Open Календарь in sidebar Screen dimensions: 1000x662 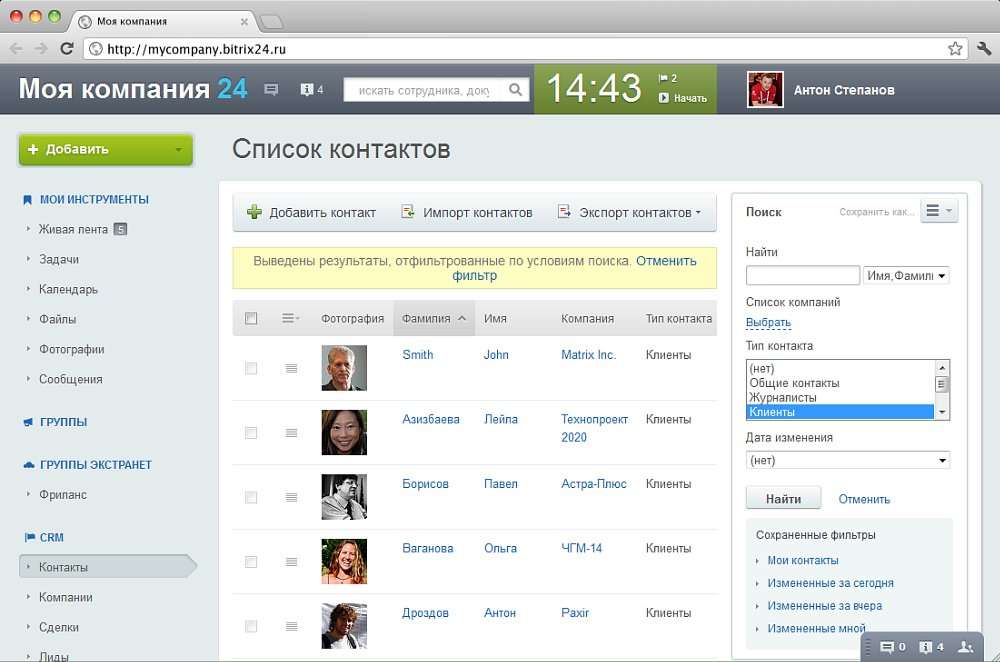pos(68,289)
